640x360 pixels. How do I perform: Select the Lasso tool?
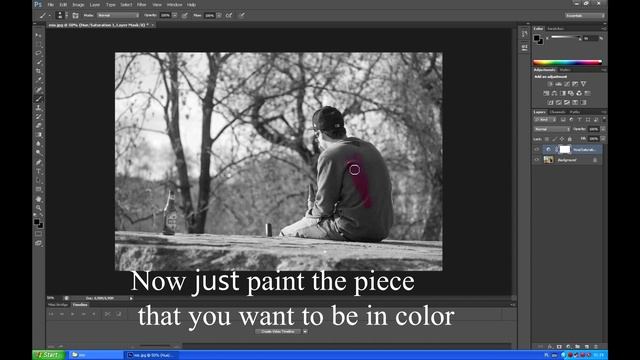point(38,53)
